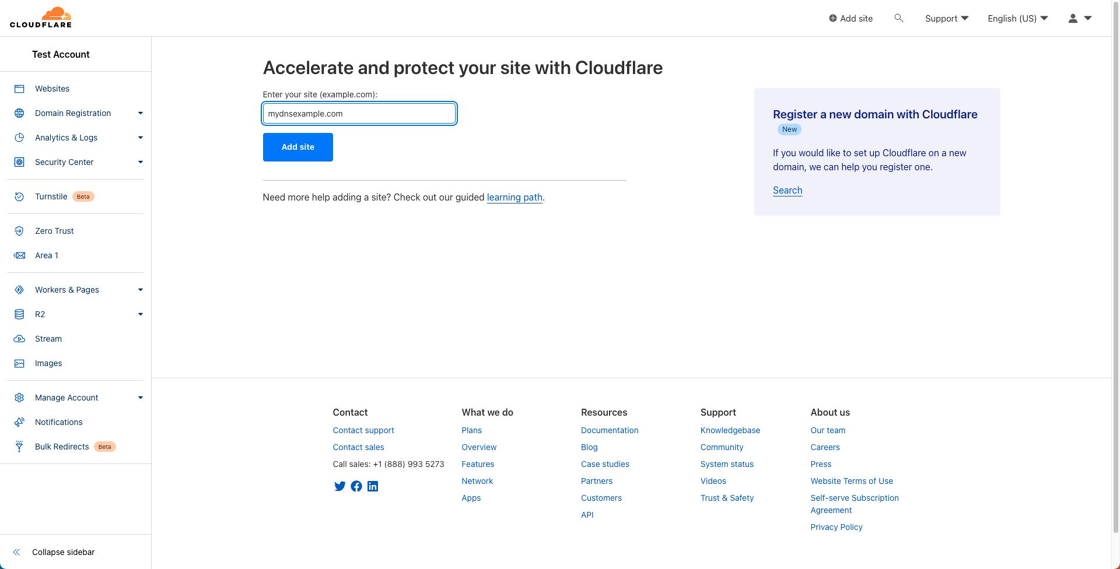Open Images sidebar item
Screen dimensions: 1120x569
pyautogui.click(x=49, y=363)
